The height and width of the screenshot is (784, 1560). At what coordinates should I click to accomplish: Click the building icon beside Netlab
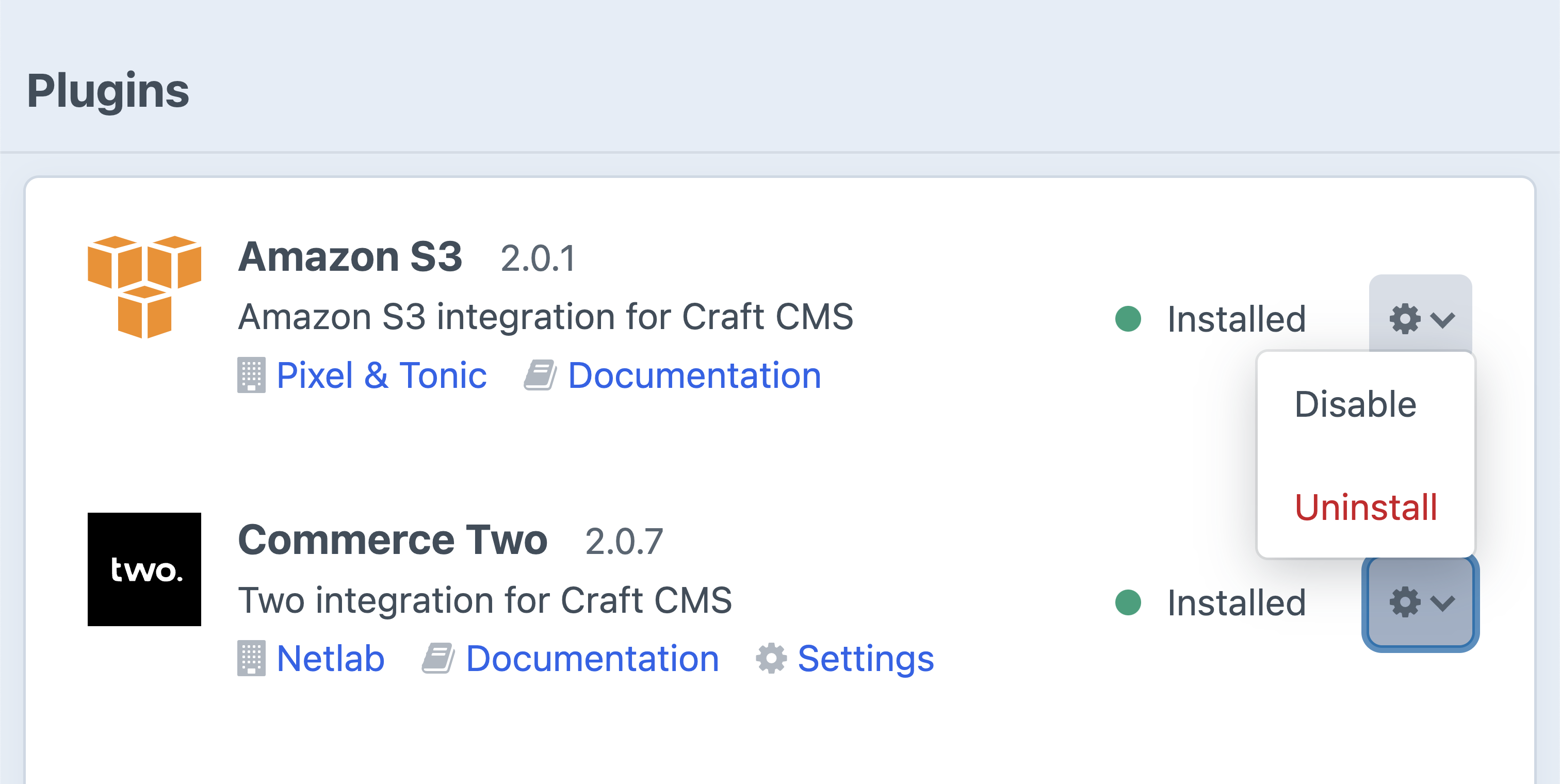pyautogui.click(x=251, y=659)
